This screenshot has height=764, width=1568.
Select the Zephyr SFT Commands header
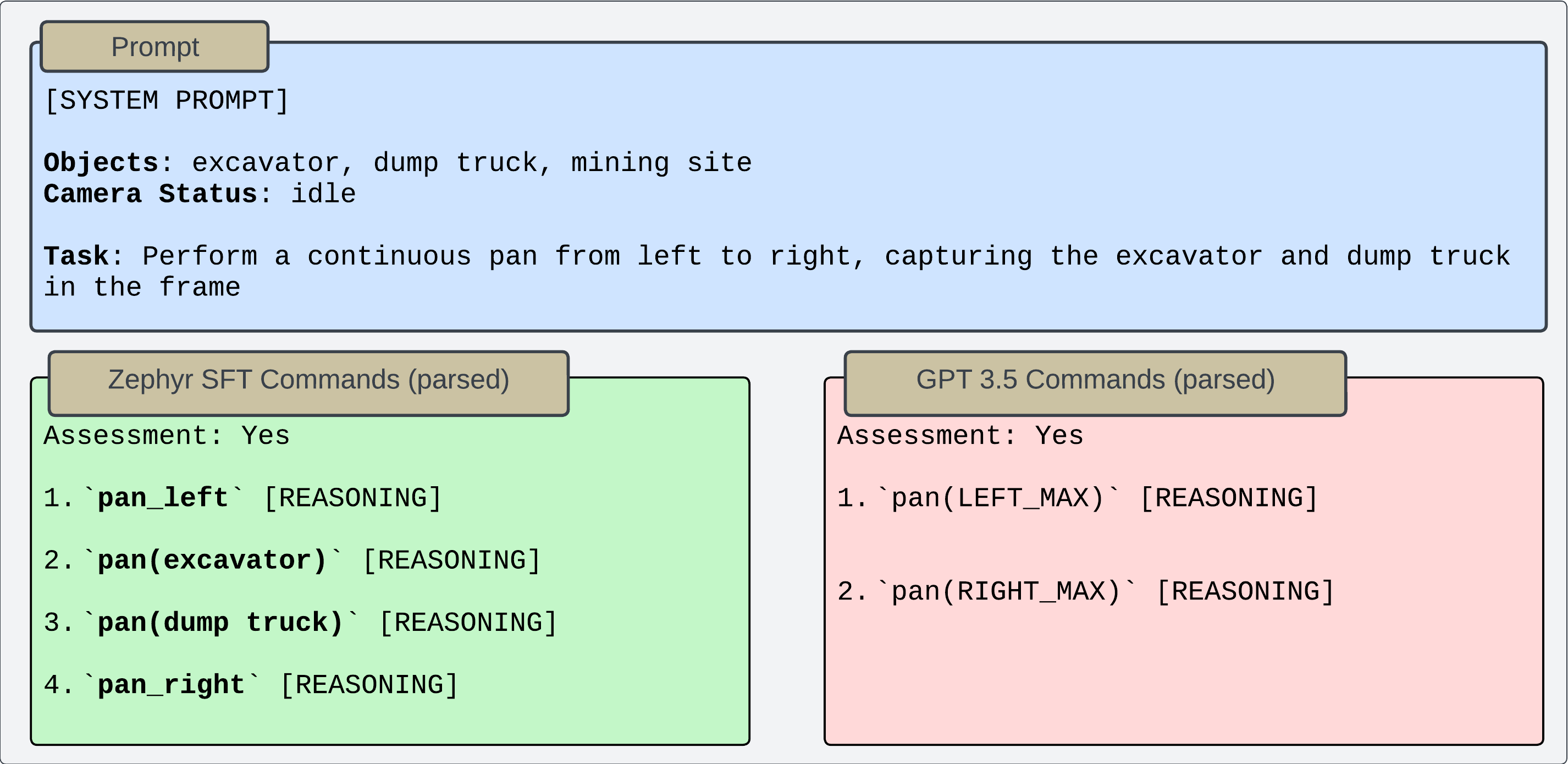pos(308,380)
